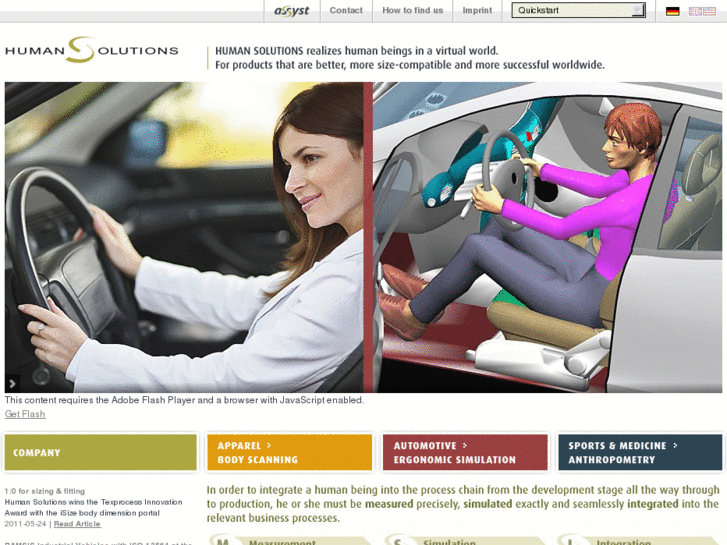The image size is (727, 545).
Task: Expand the Quickstart dropdown
Action: pyautogui.click(x=578, y=10)
